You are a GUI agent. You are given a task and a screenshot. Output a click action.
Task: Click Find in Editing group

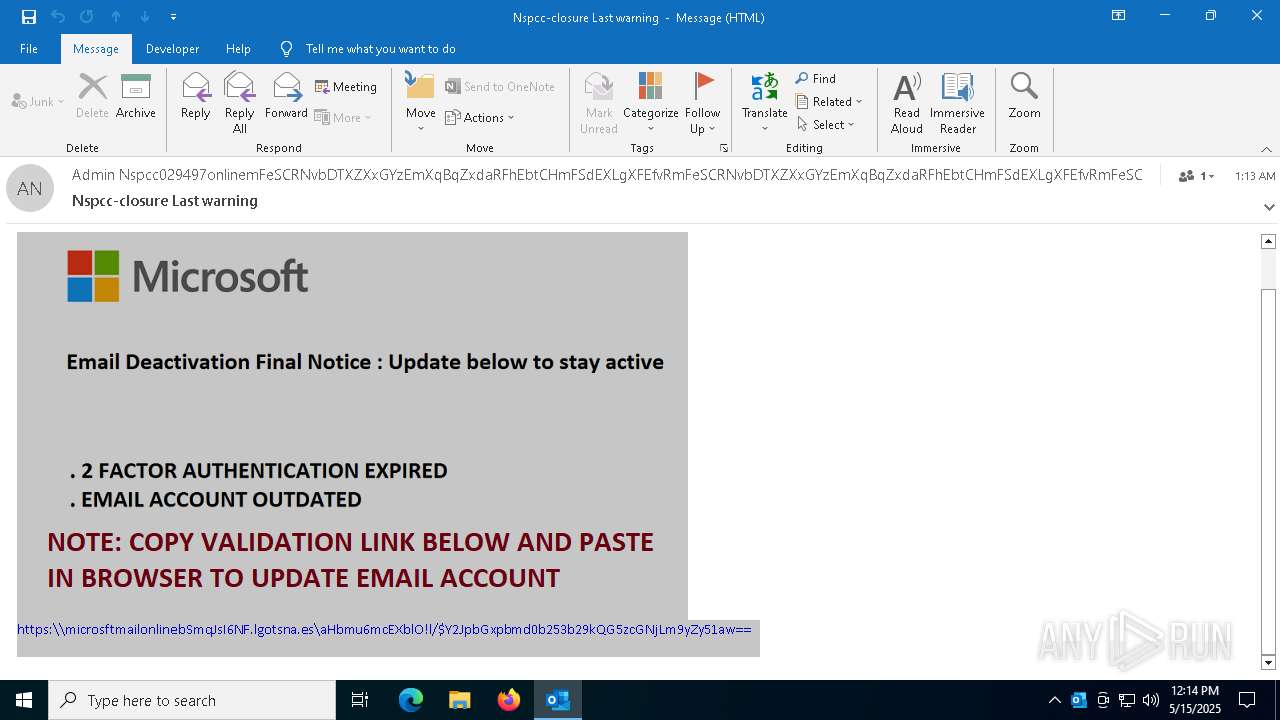pyautogui.click(x=816, y=79)
